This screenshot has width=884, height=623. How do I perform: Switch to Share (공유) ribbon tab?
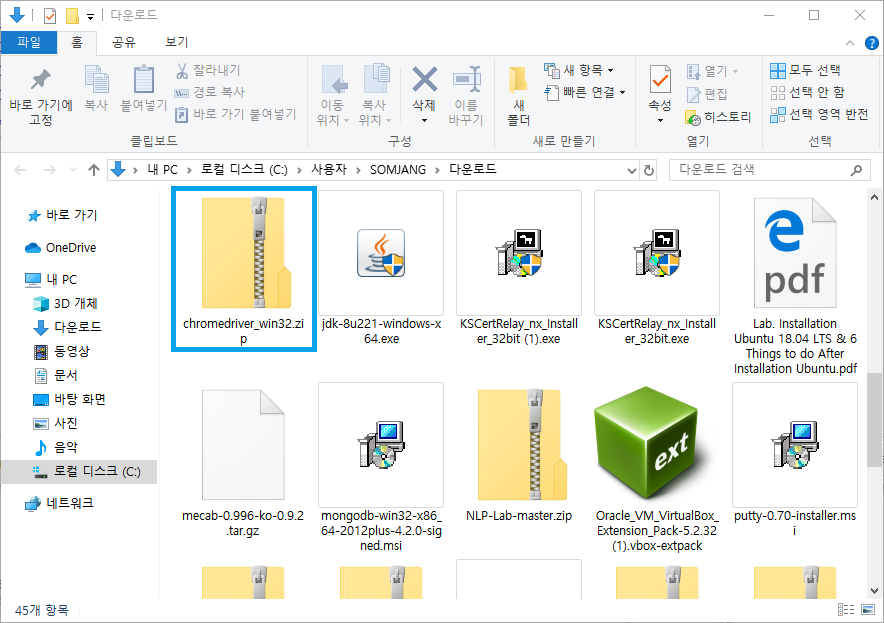pos(124,42)
